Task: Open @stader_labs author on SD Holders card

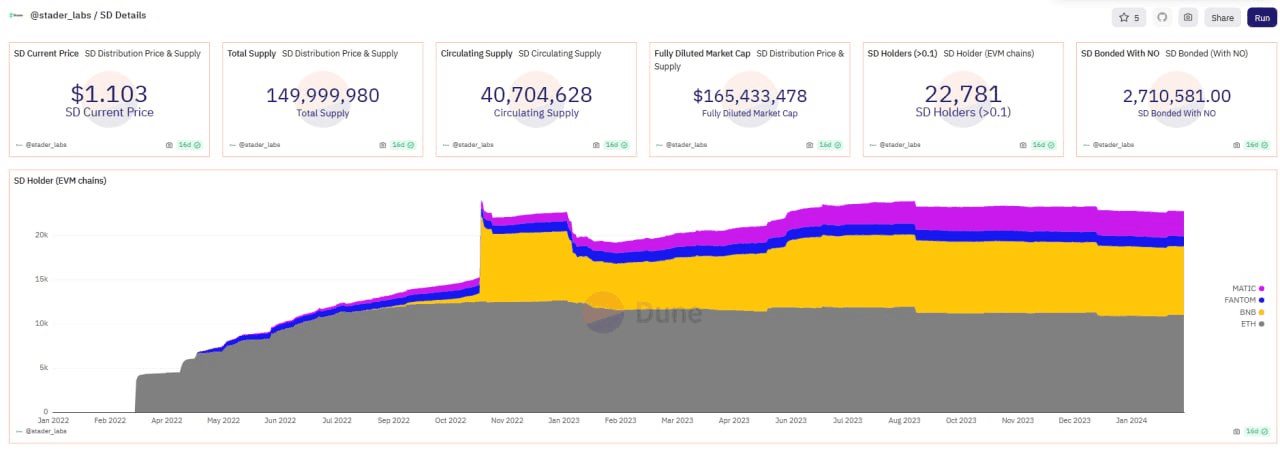Action: pyautogui.click(x=900, y=145)
